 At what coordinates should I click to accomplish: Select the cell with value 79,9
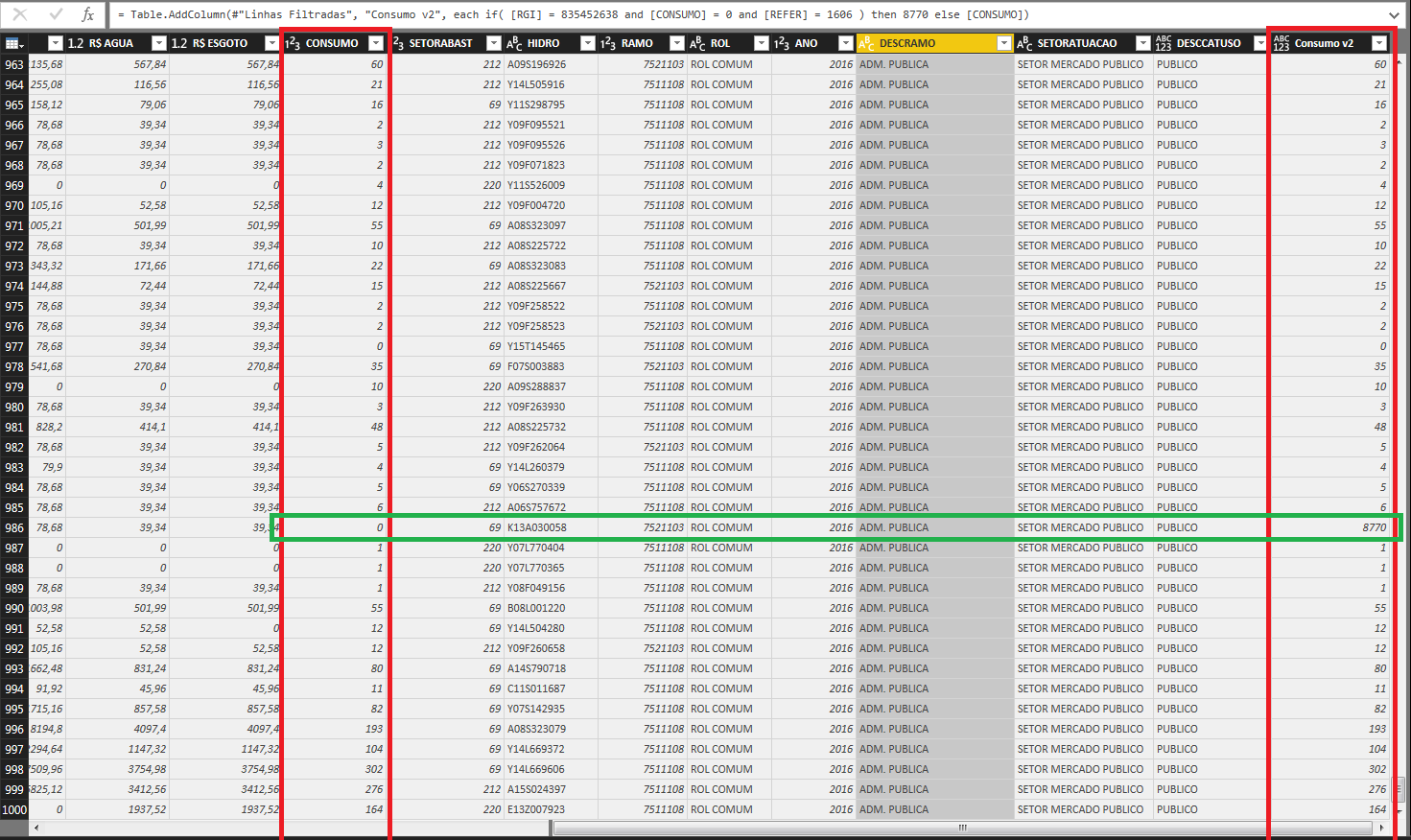click(47, 467)
